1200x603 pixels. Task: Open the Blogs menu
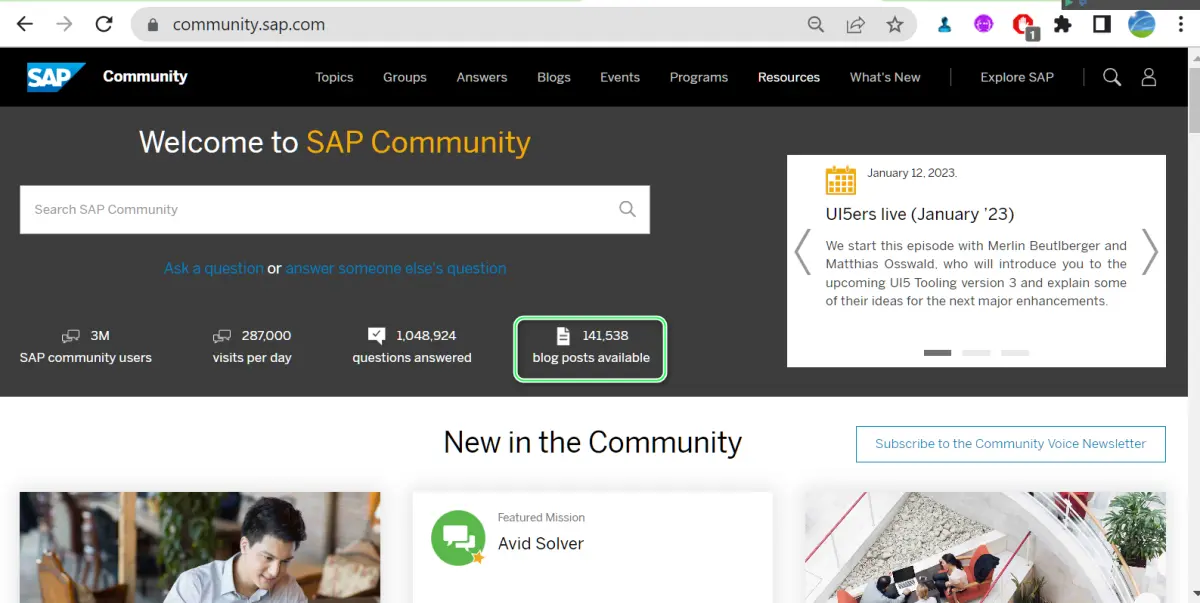[554, 77]
